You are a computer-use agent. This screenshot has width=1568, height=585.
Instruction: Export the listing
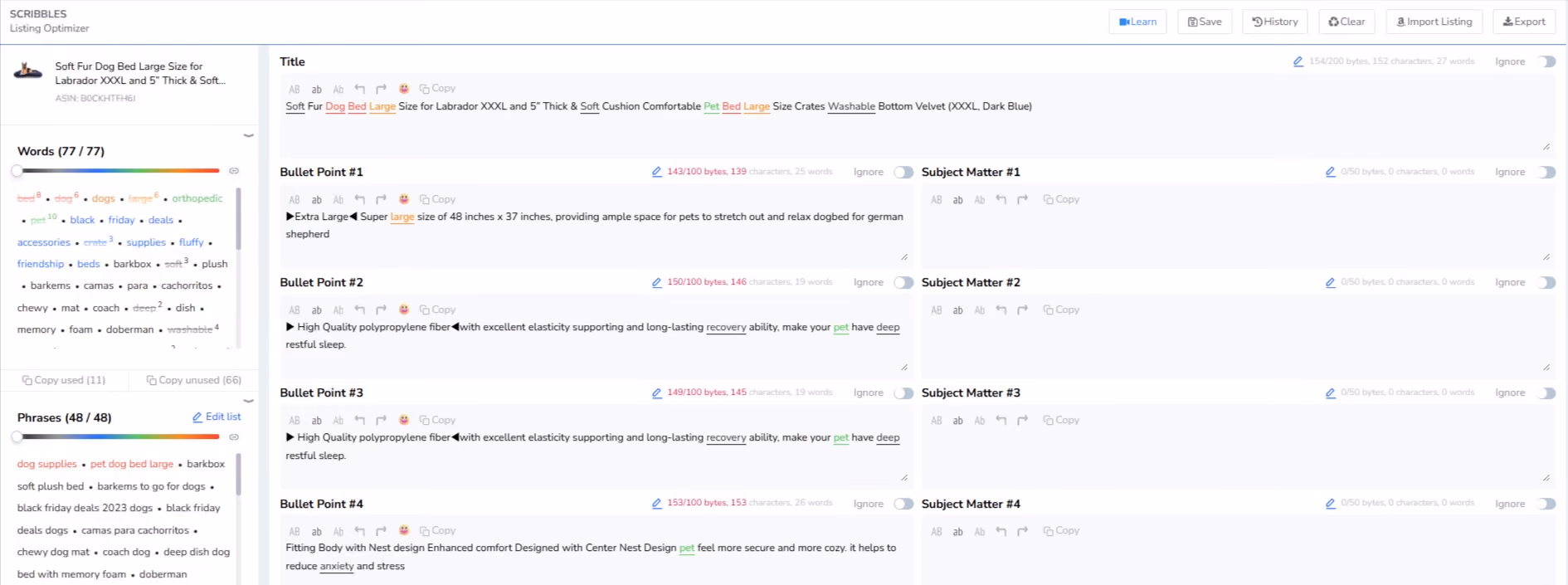tap(1524, 22)
